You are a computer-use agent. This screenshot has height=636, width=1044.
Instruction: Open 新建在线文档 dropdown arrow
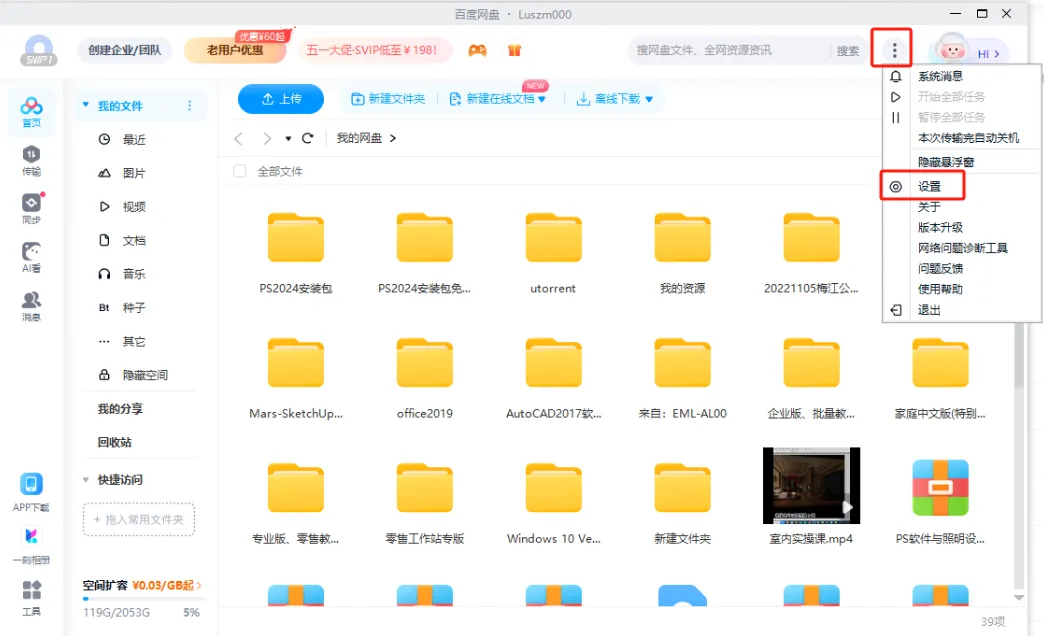tap(542, 99)
